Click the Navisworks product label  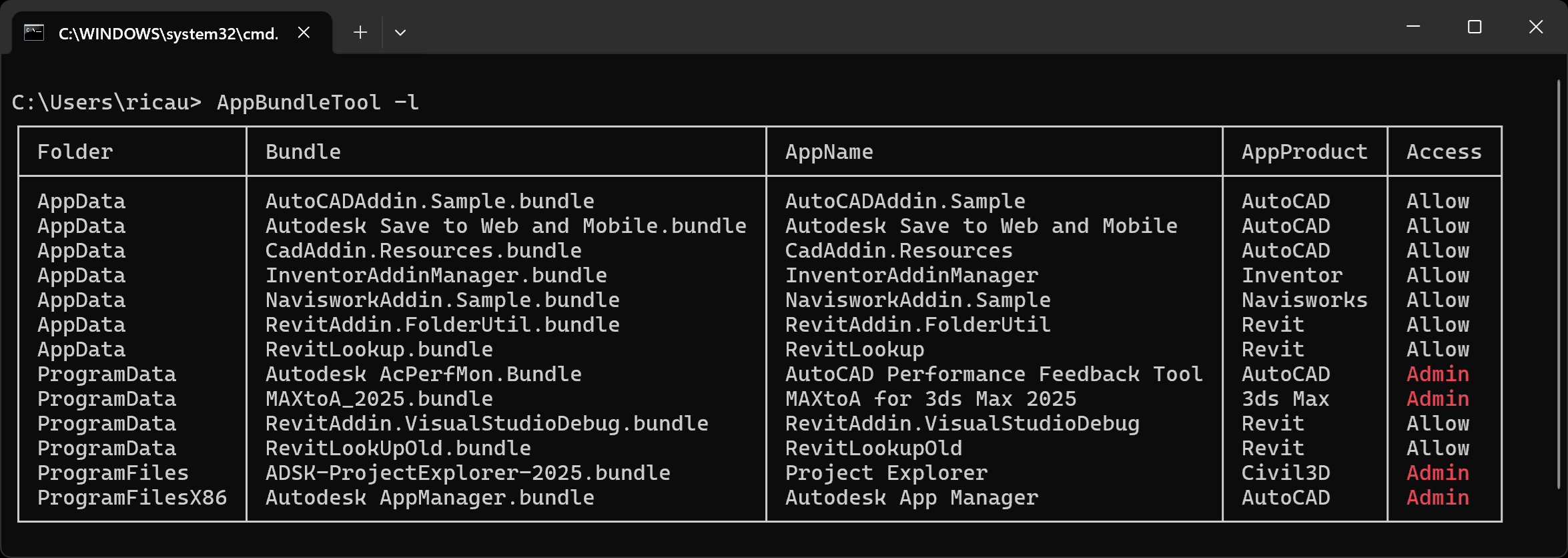[x=1304, y=300]
